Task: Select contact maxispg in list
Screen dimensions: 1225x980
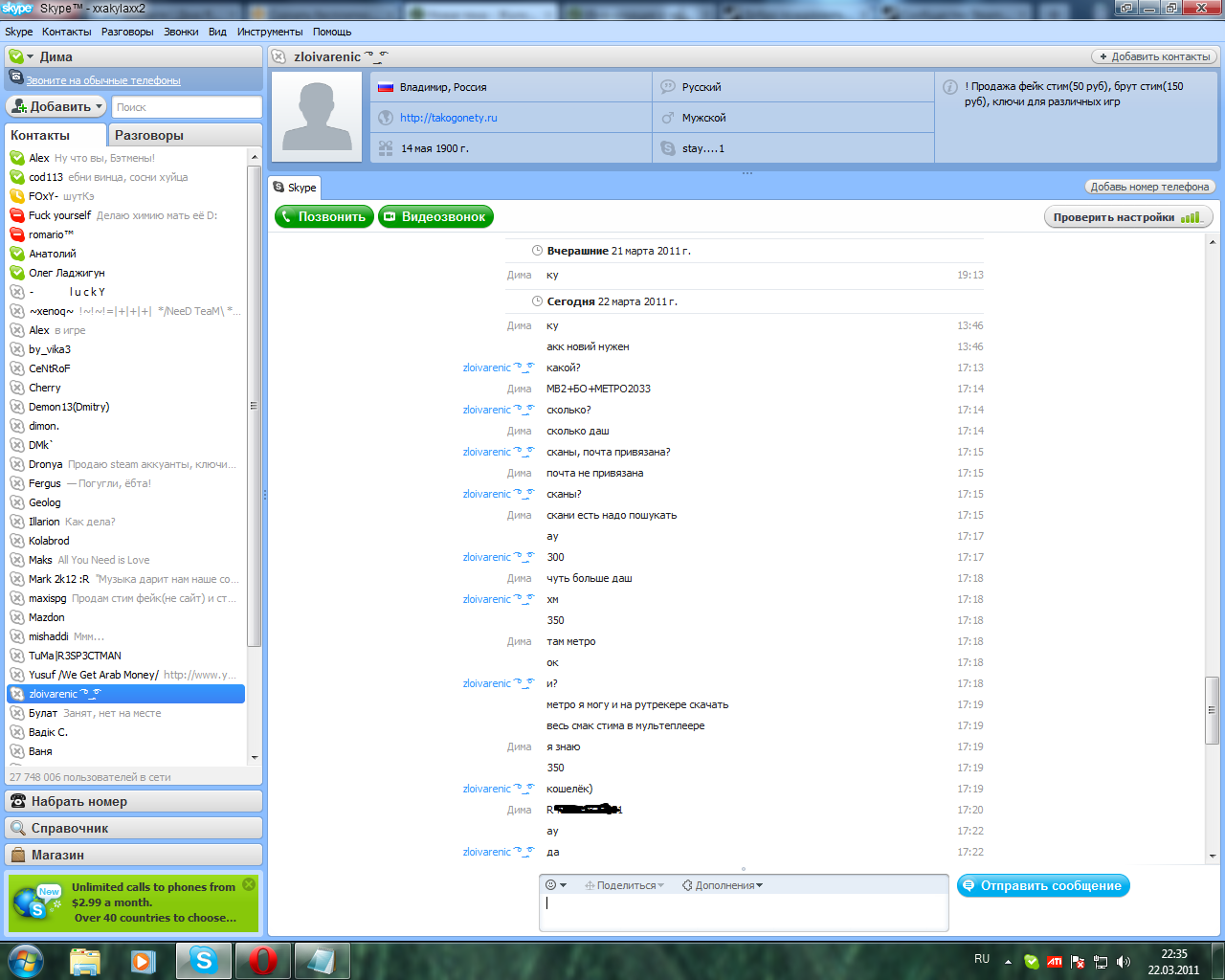Action: (x=125, y=598)
